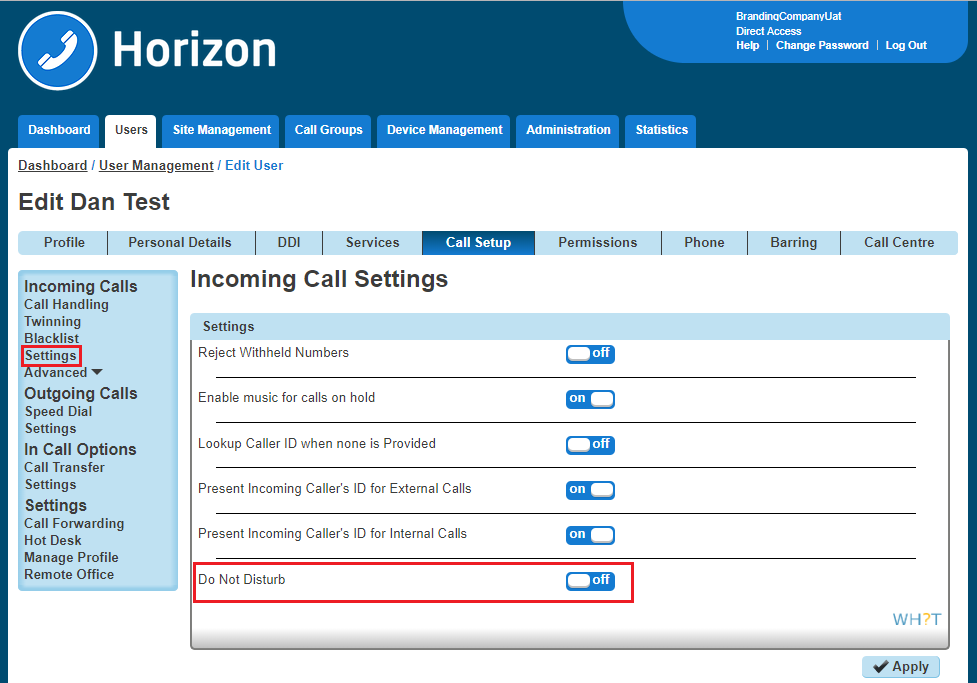Open Twinning in the sidebar
The width and height of the screenshot is (977, 683).
point(52,322)
